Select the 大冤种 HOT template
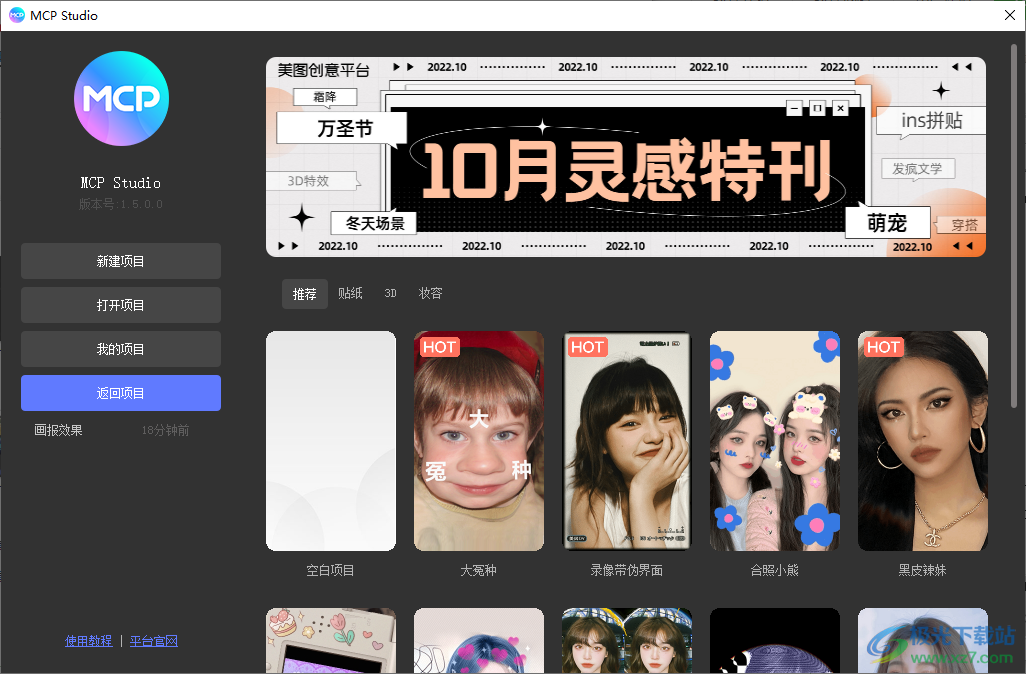 tap(478, 441)
